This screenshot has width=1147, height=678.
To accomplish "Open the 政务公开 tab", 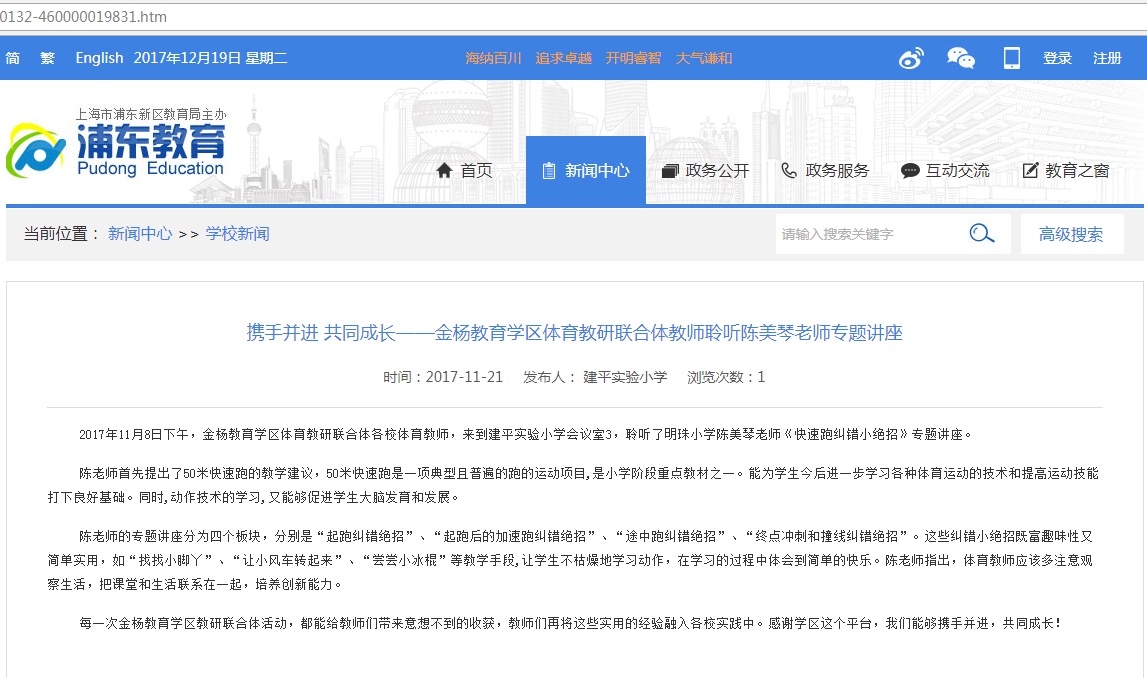I will (706, 170).
